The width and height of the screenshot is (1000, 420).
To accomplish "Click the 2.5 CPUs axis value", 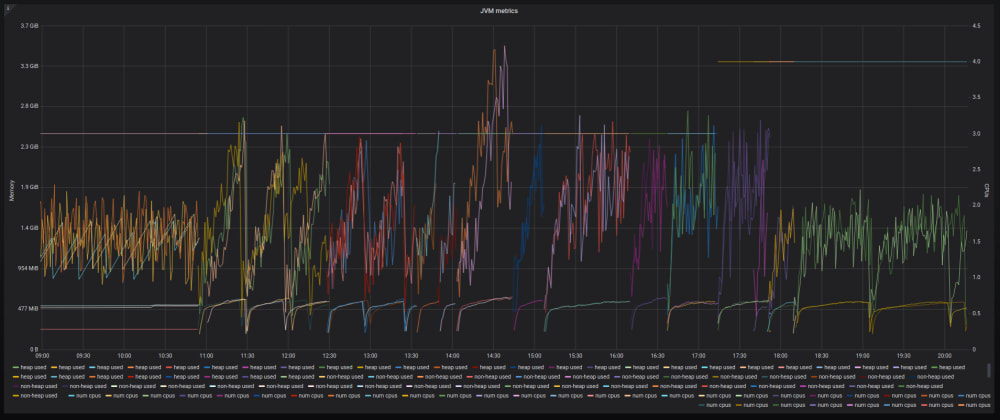I will [x=976, y=170].
